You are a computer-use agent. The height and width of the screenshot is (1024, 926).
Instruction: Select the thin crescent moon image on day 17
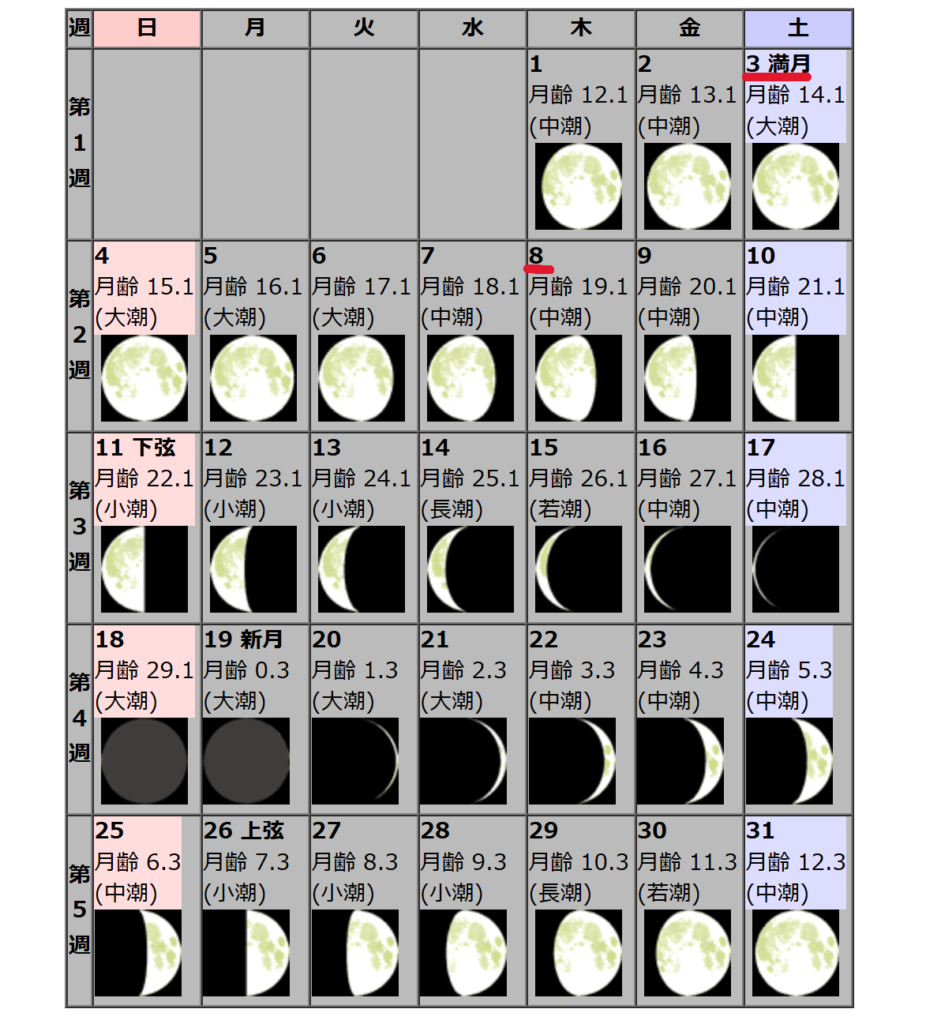[795, 569]
